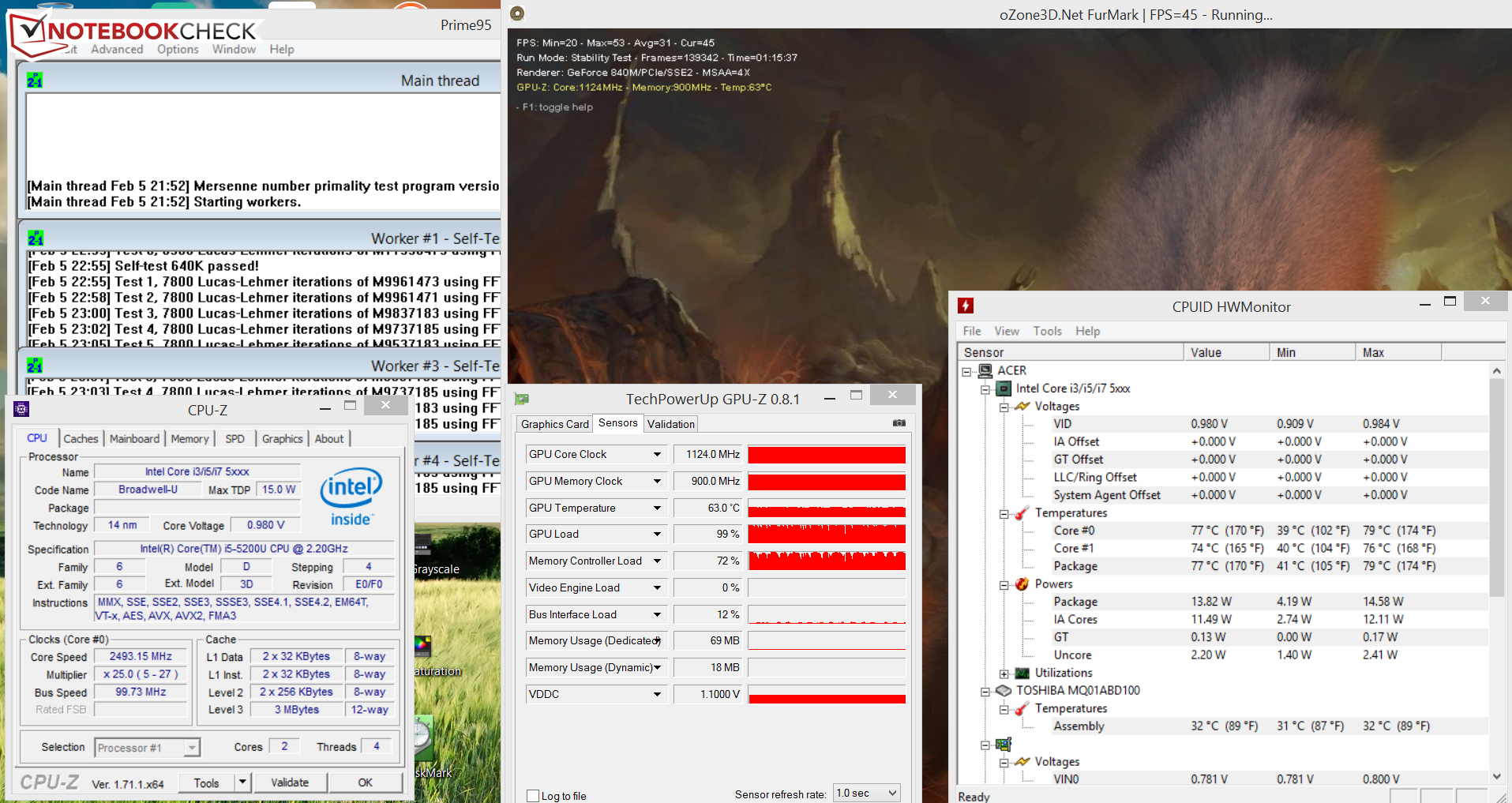Open the Graphics Card tab in GPU-Z
Screen dimensions: 1512x803
pos(554,424)
